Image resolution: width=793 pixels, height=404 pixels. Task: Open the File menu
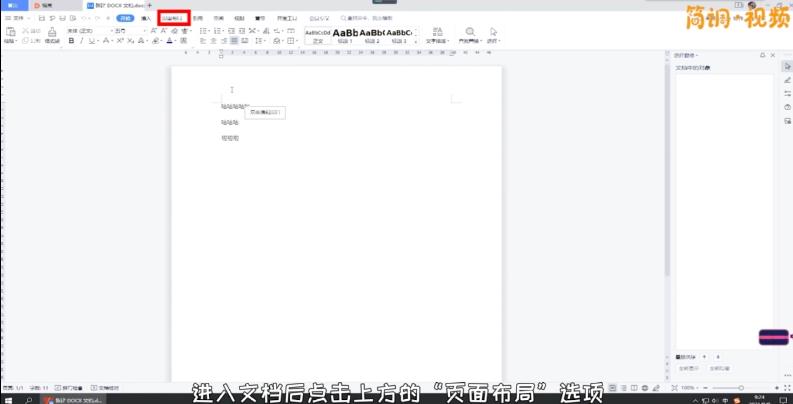click(16, 18)
